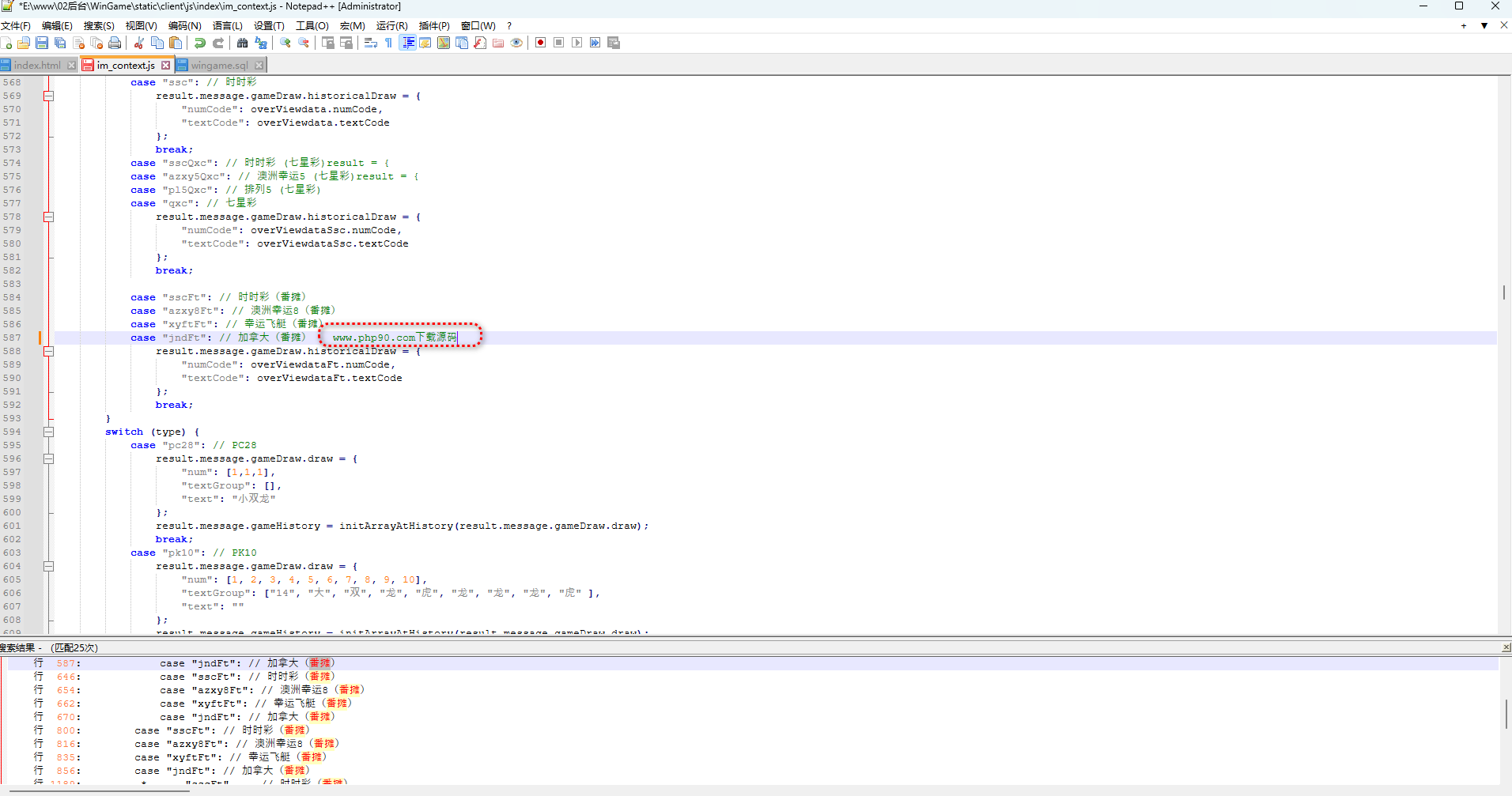The width and height of the screenshot is (1512, 796).
Task: Click the Find and Replace icon
Action: [x=261, y=43]
